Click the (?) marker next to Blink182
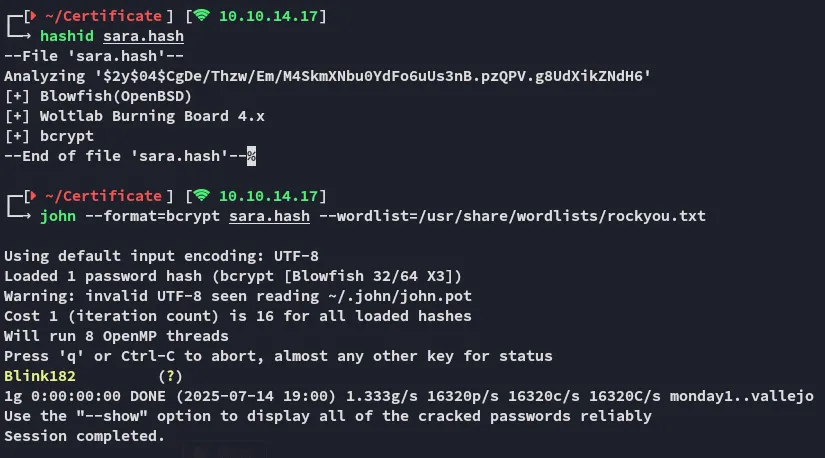 (171, 376)
